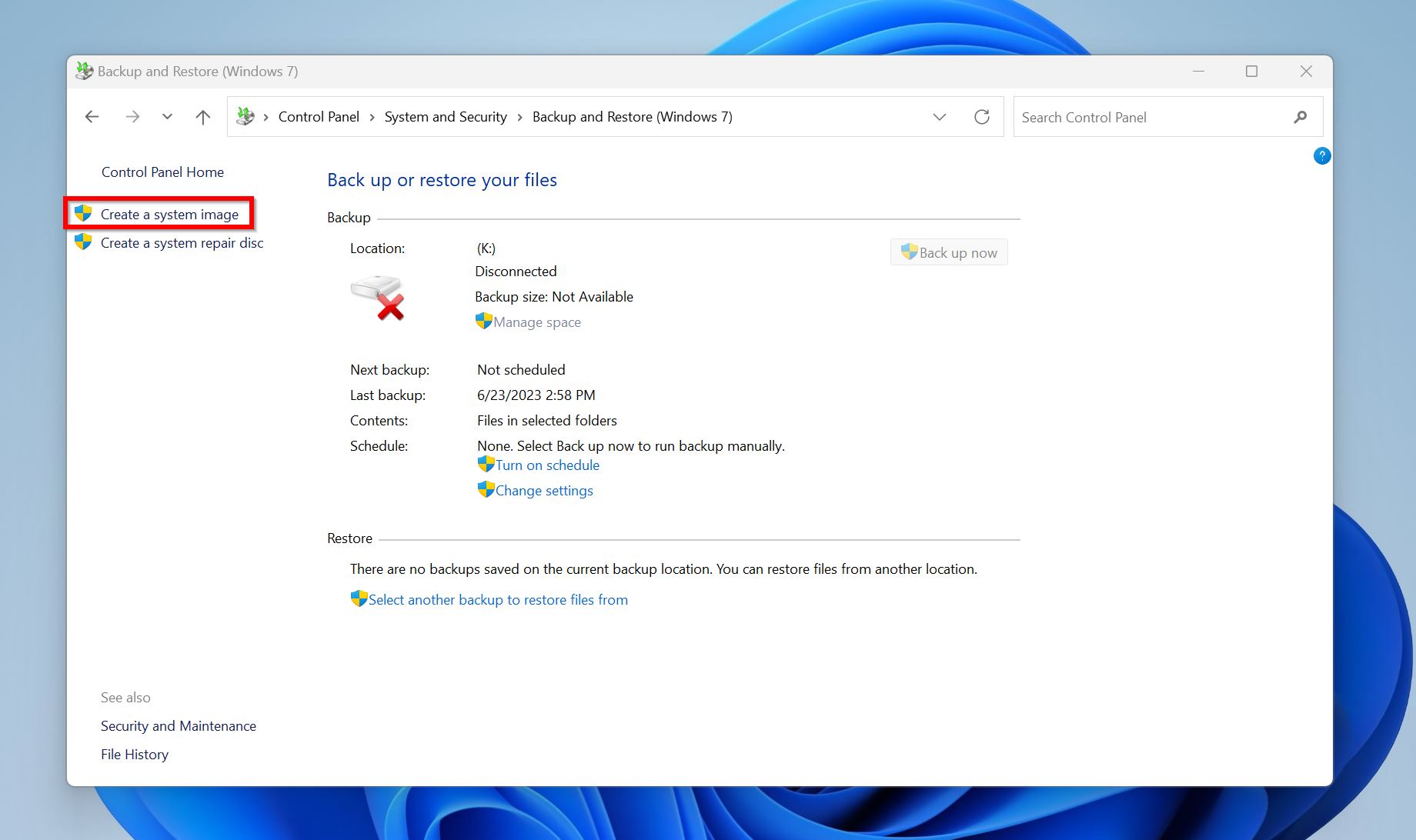Image resolution: width=1416 pixels, height=840 pixels.
Task: Minimize the Backup and Restore window
Action: (1198, 71)
